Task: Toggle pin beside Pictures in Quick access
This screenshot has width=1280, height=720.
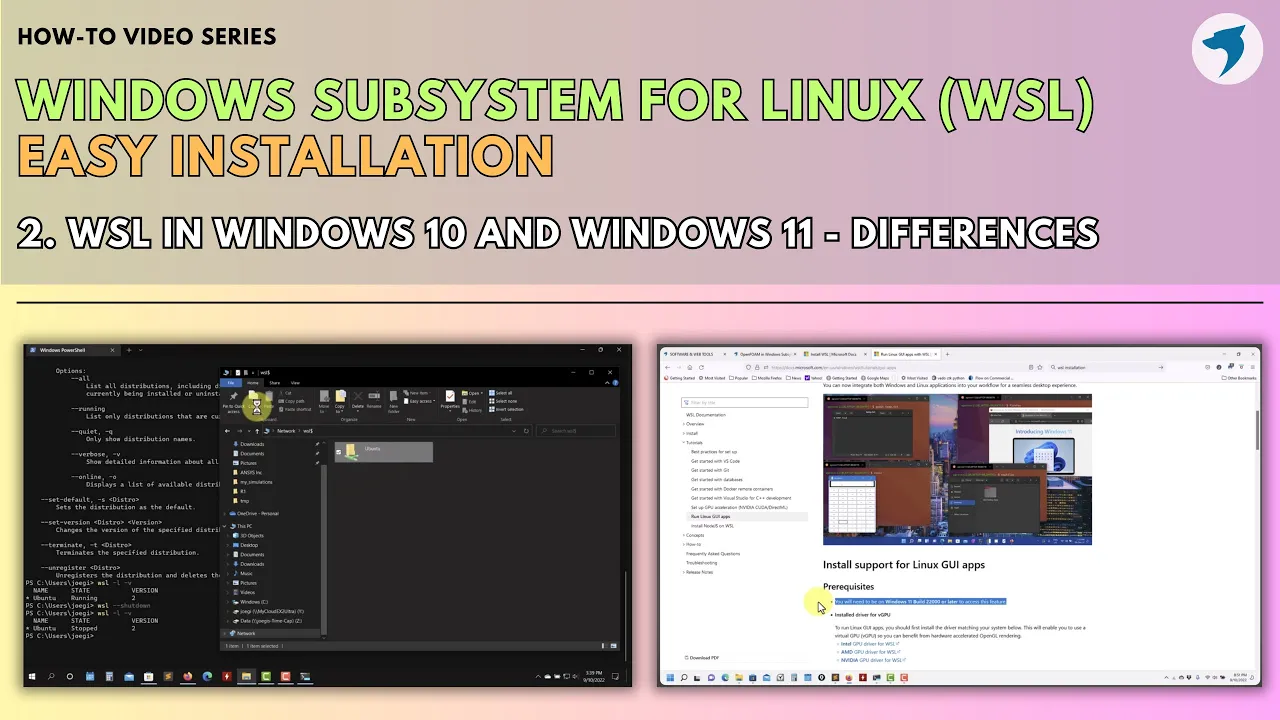Action: coord(317,463)
